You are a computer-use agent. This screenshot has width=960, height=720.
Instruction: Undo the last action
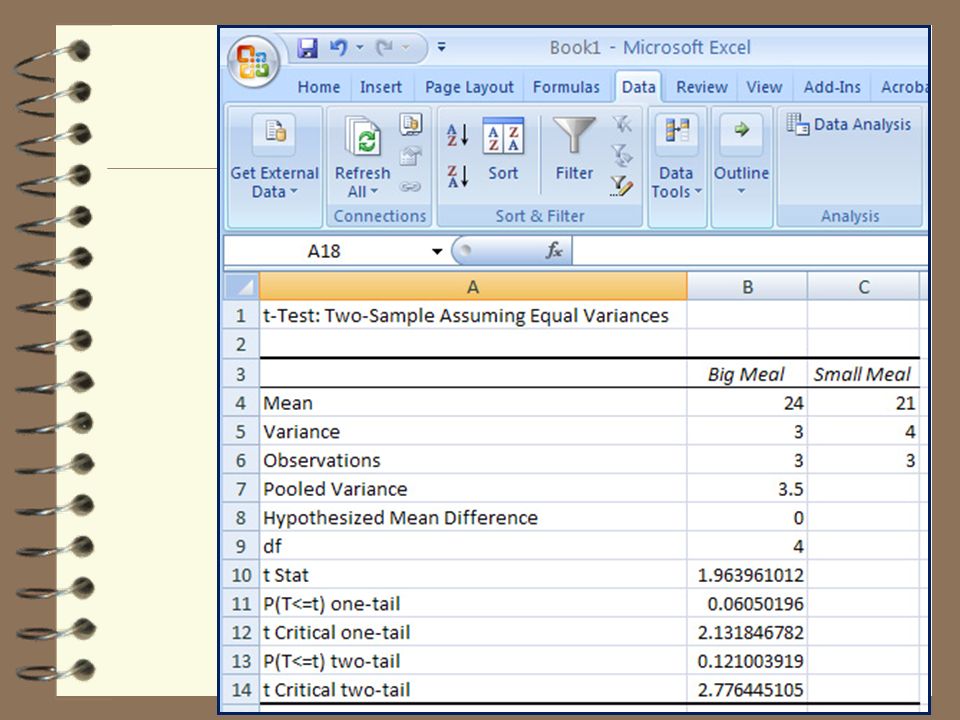coord(338,48)
